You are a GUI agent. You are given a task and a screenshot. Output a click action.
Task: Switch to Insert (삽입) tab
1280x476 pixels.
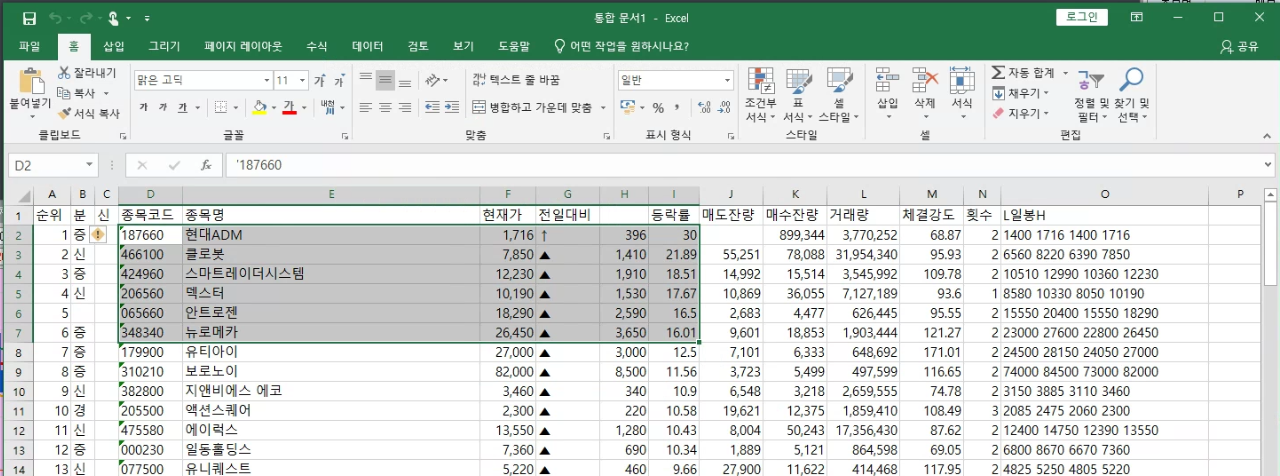[x=114, y=46]
